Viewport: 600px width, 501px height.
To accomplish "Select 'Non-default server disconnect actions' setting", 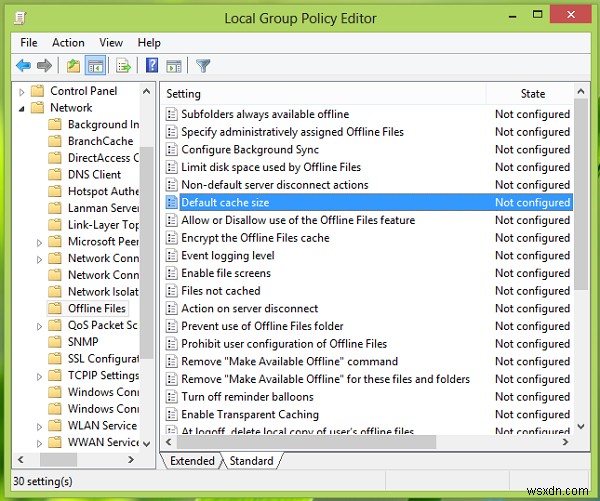I will [275, 185].
